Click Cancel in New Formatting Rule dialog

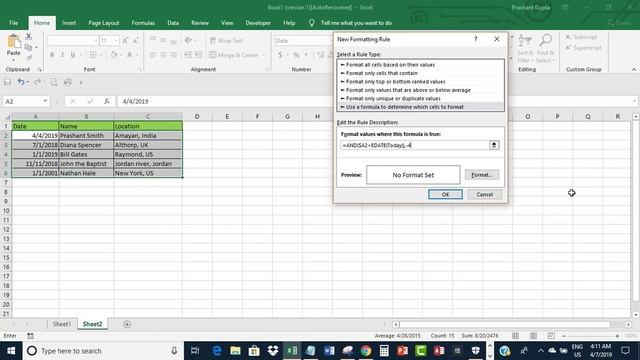(484, 194)
